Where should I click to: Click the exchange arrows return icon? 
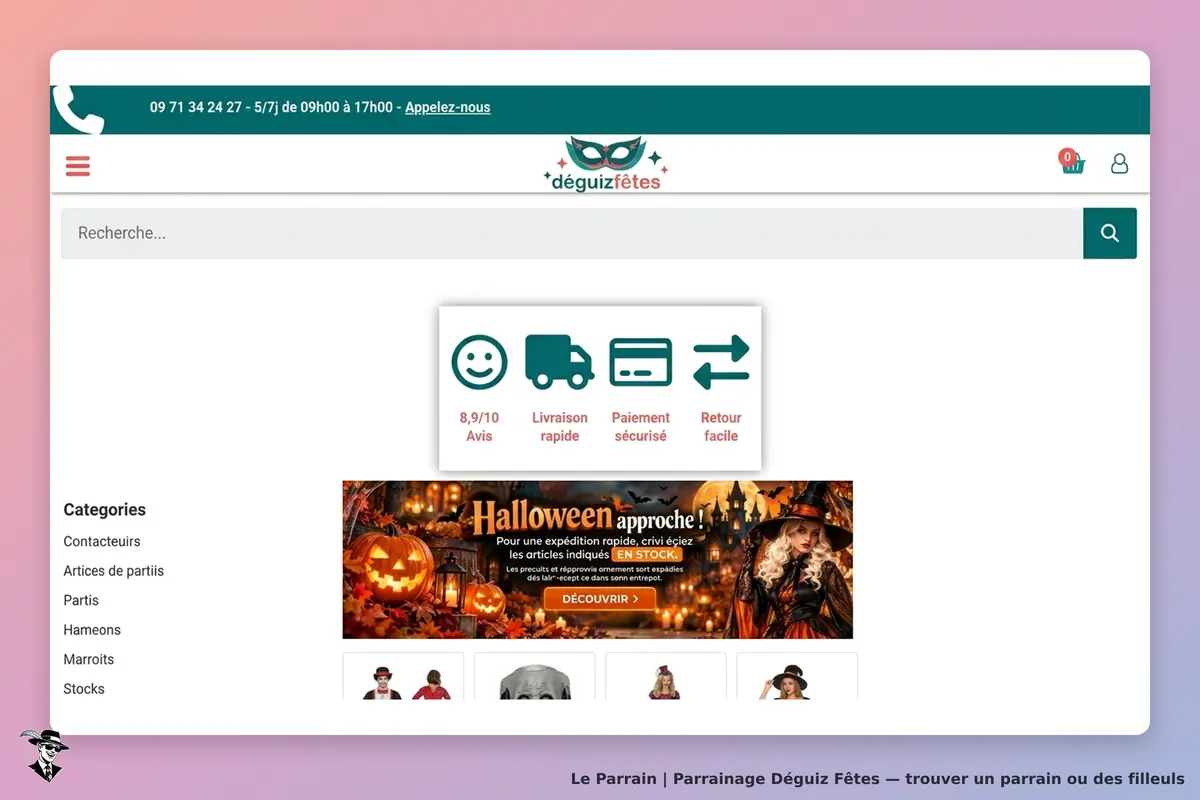tap(721, 361)
